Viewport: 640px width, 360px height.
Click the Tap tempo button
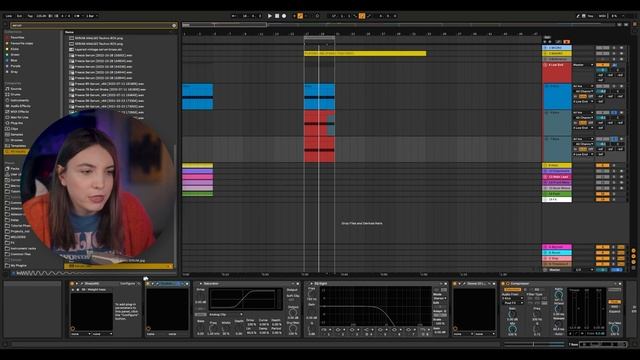click(30, 16)
